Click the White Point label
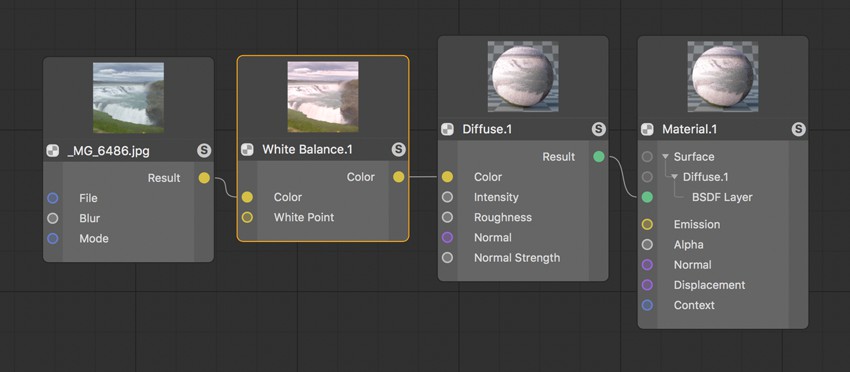This screenshot has width=850, height=372. [304, 217]
